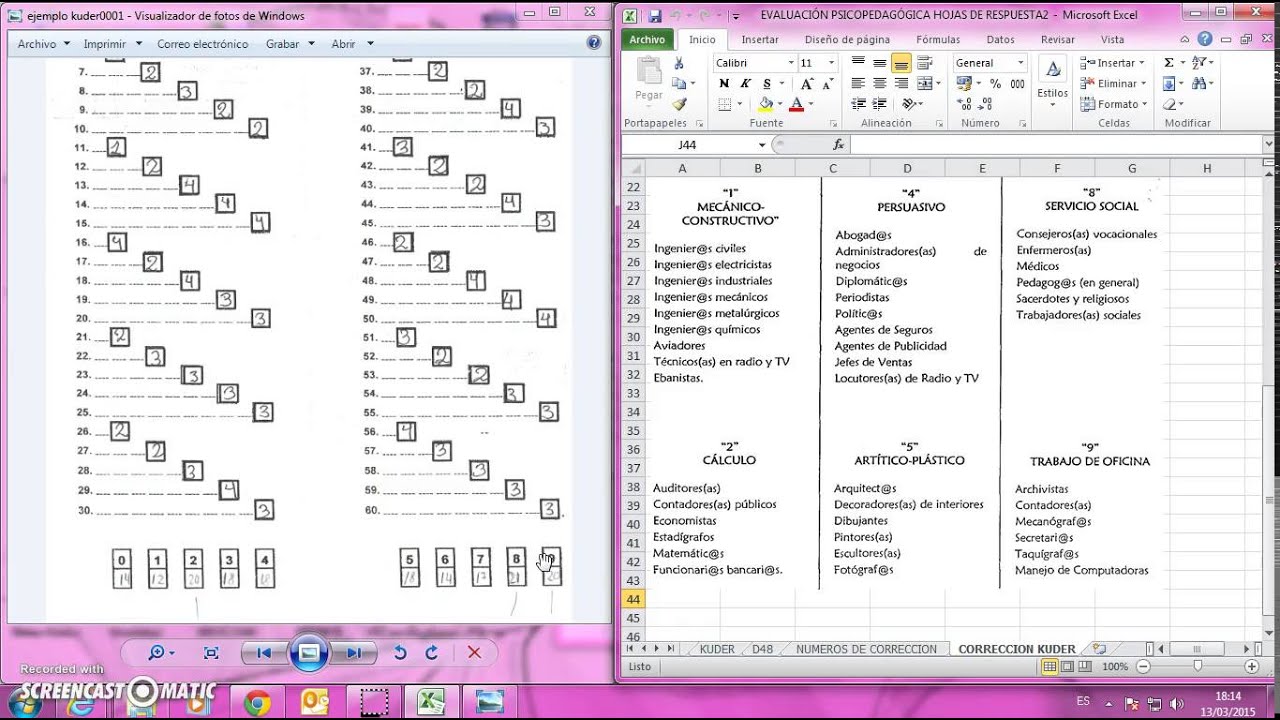Click the increase decimal icon

click(x=963, y=104)
